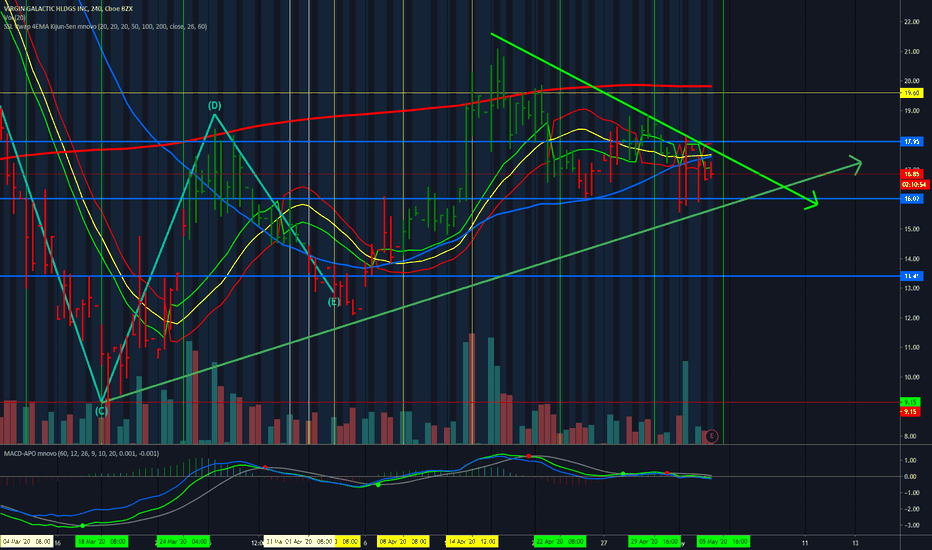Click the 08 Apr '20 08:00 date marker
The height and width of the screenshot is (550, 932).
point(403,542)
